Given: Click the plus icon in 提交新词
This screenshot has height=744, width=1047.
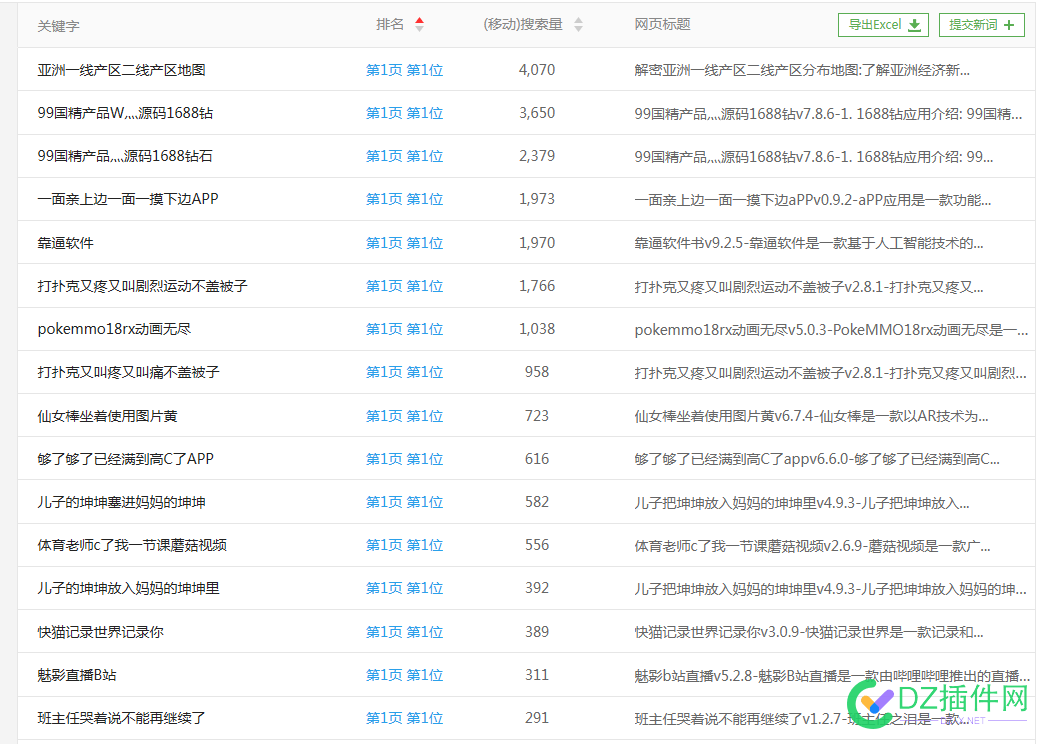Looking at the screenshot, I should (1009, 25).
